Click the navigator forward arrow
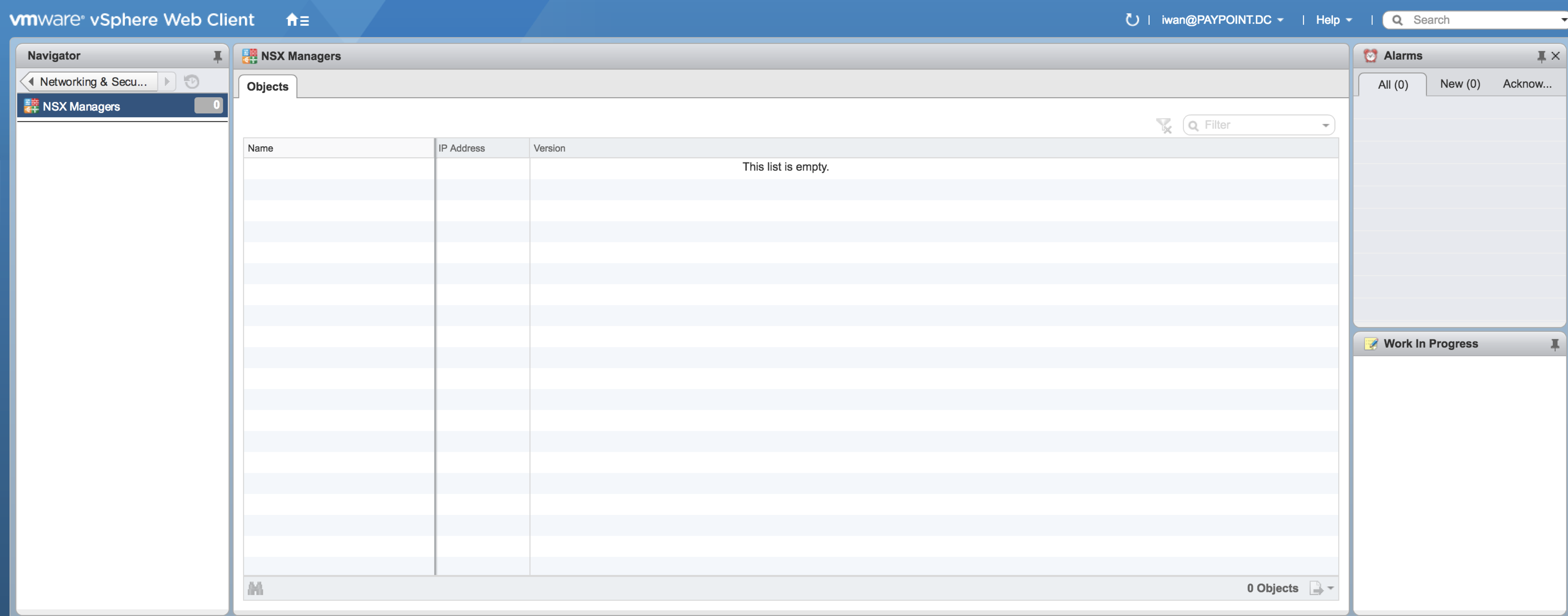This screenshot has width=1568, height=616. 167,82
